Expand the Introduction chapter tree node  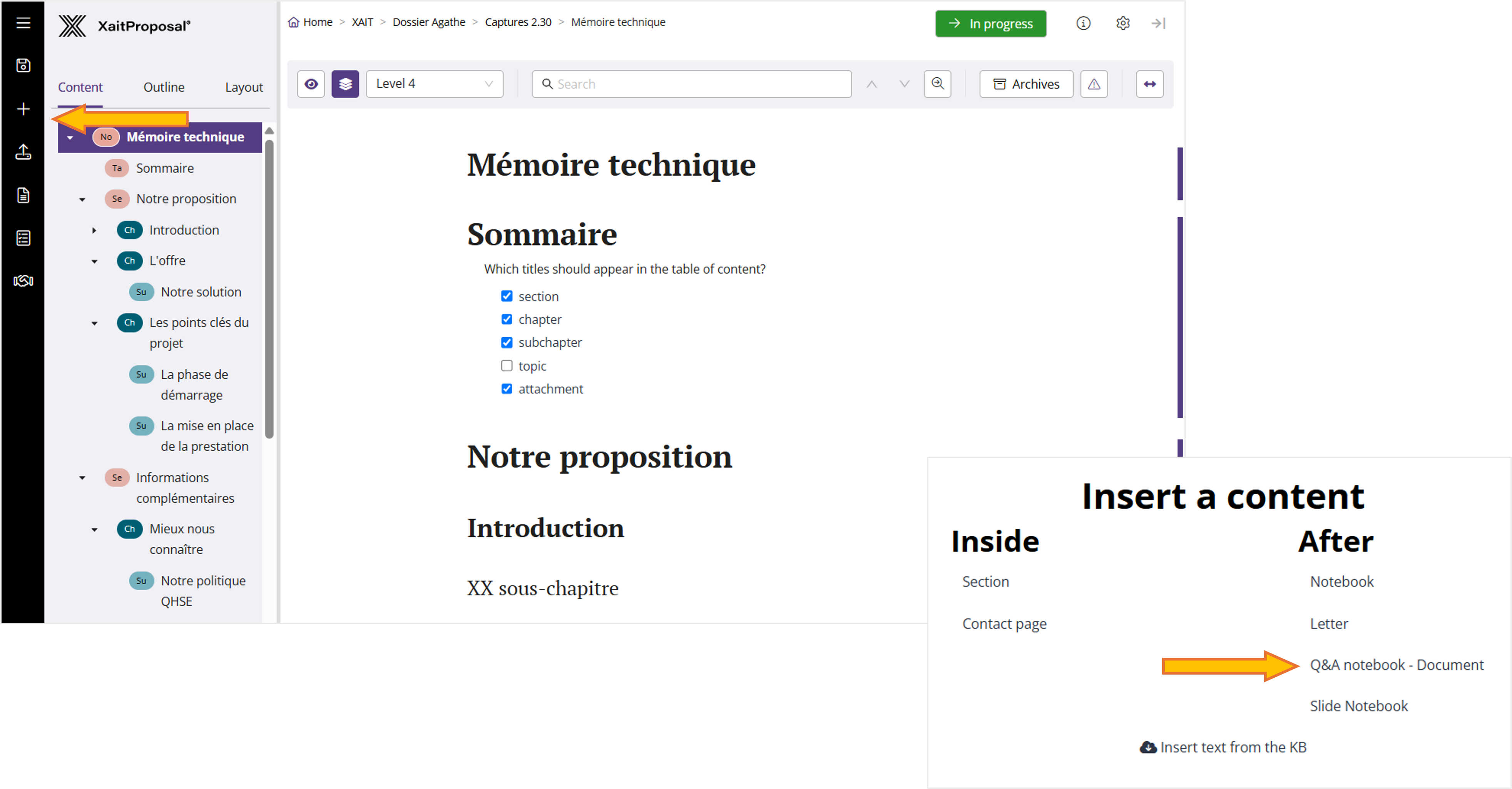click(x=94, y=230)
